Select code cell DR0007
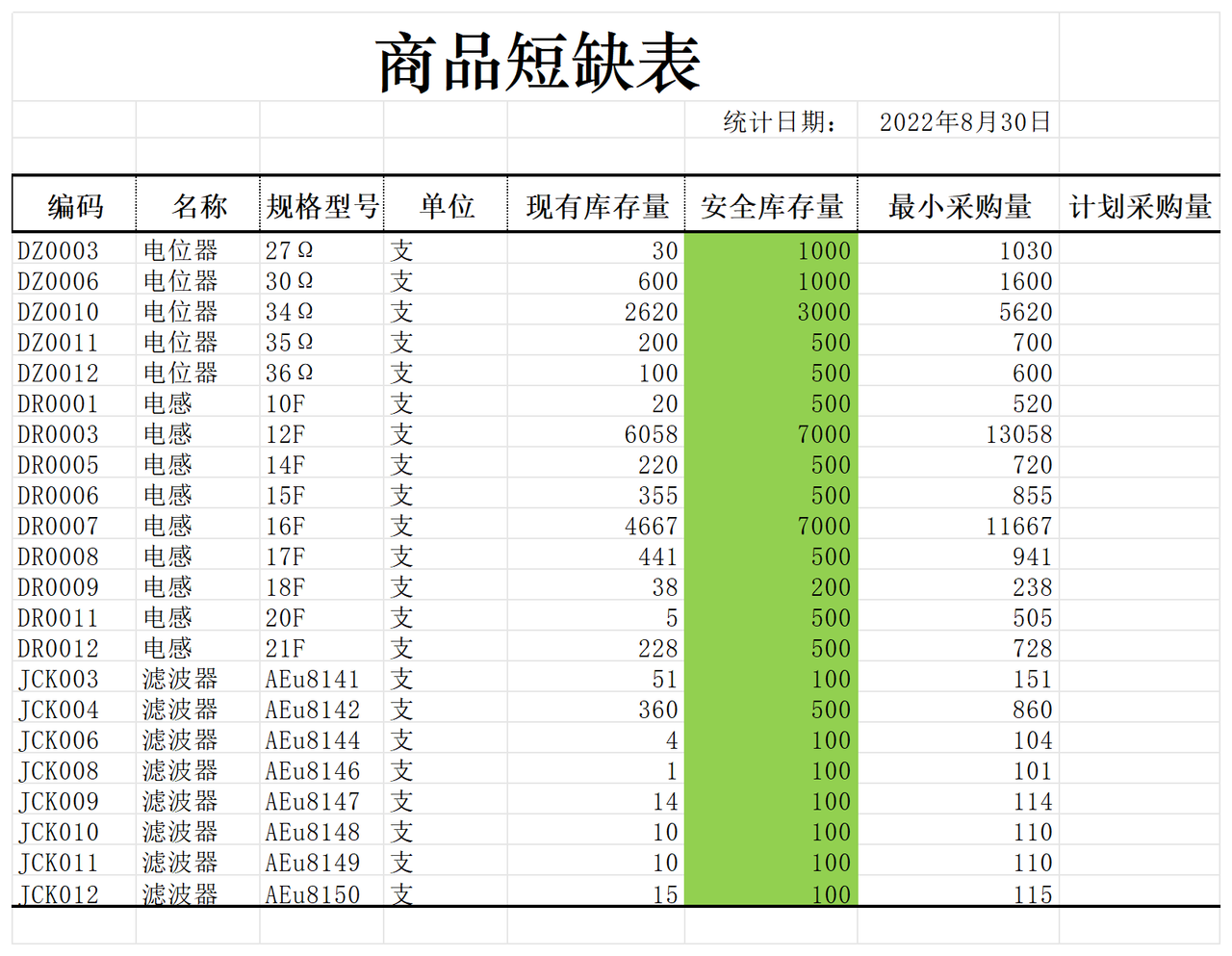1232x956 pixels. (74, 526)
